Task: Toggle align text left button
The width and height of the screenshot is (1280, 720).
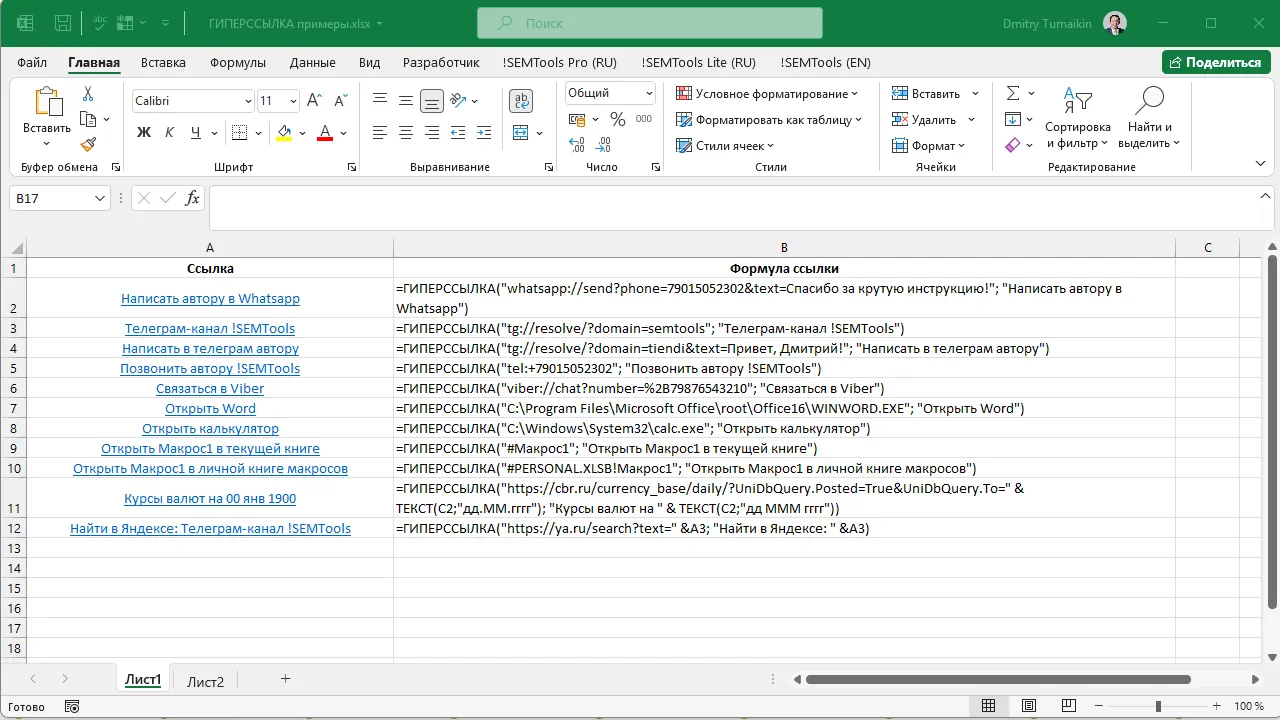Action: click(x=380, y=132)
